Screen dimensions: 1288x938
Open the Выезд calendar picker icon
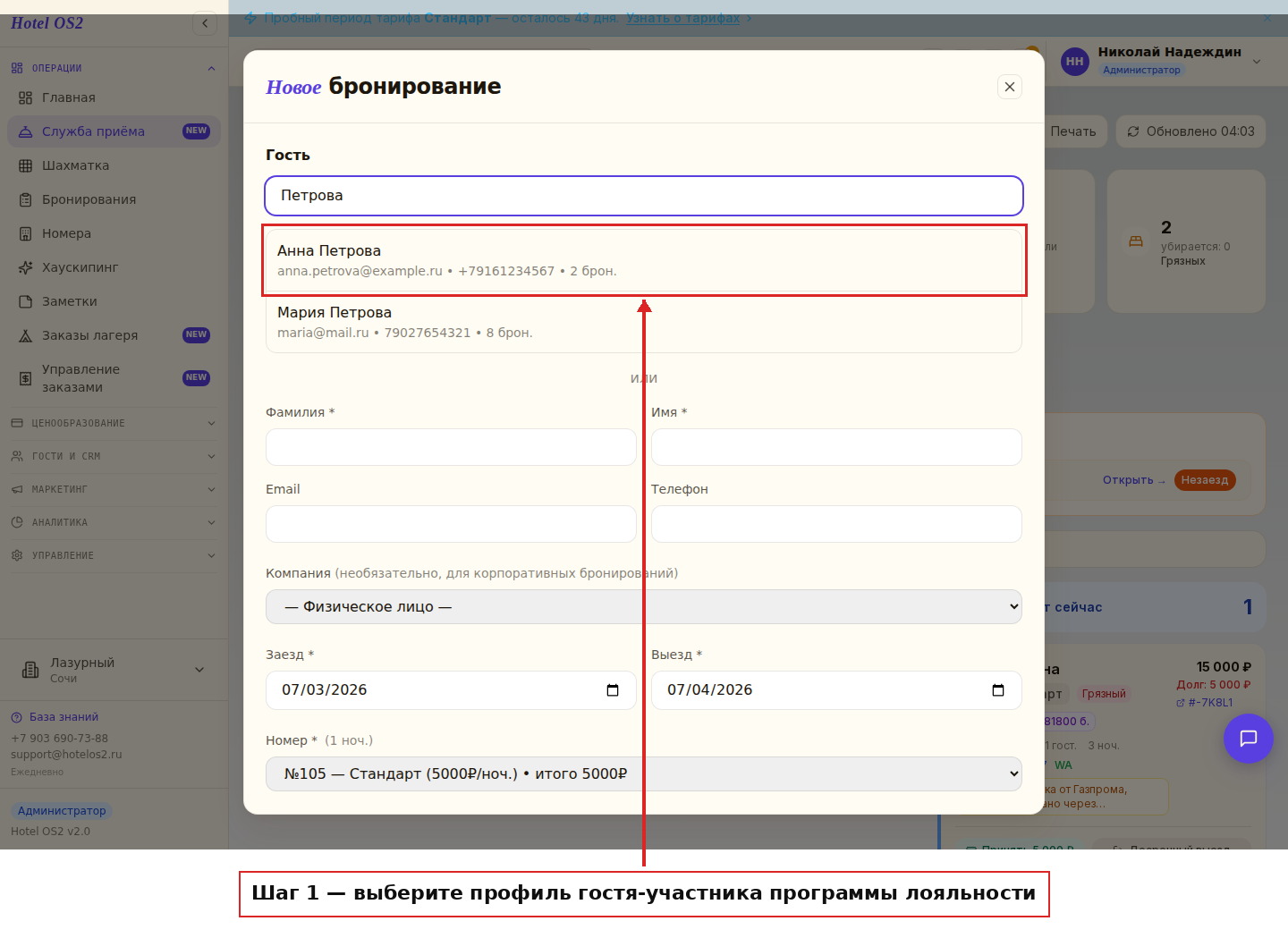click(x=998, y=690)
